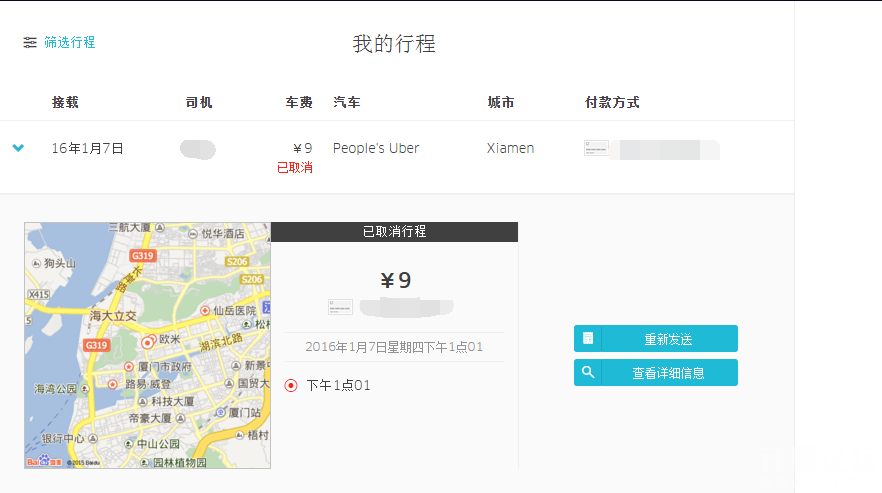Image resolution: width=882 pixels, height=493 pixels.
Task: Open 查看详细信息 for the cancelled trip
Action: click(667, 373)
